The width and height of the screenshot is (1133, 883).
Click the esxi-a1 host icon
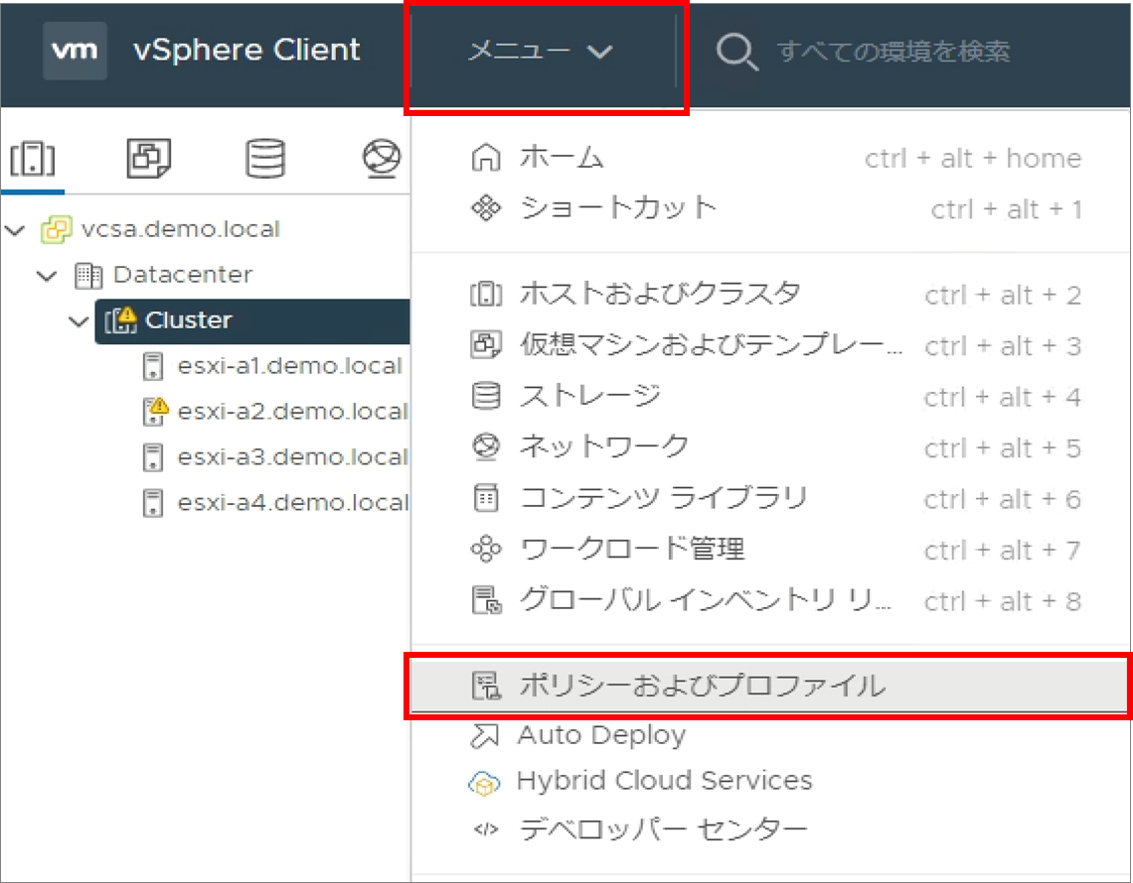(152, 366)
